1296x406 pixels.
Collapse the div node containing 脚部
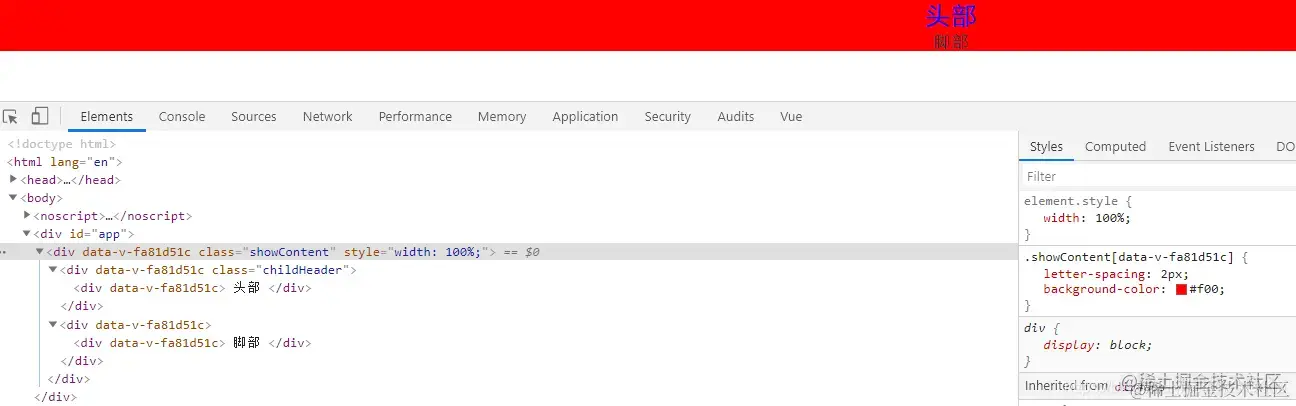[x=53, y=324]
